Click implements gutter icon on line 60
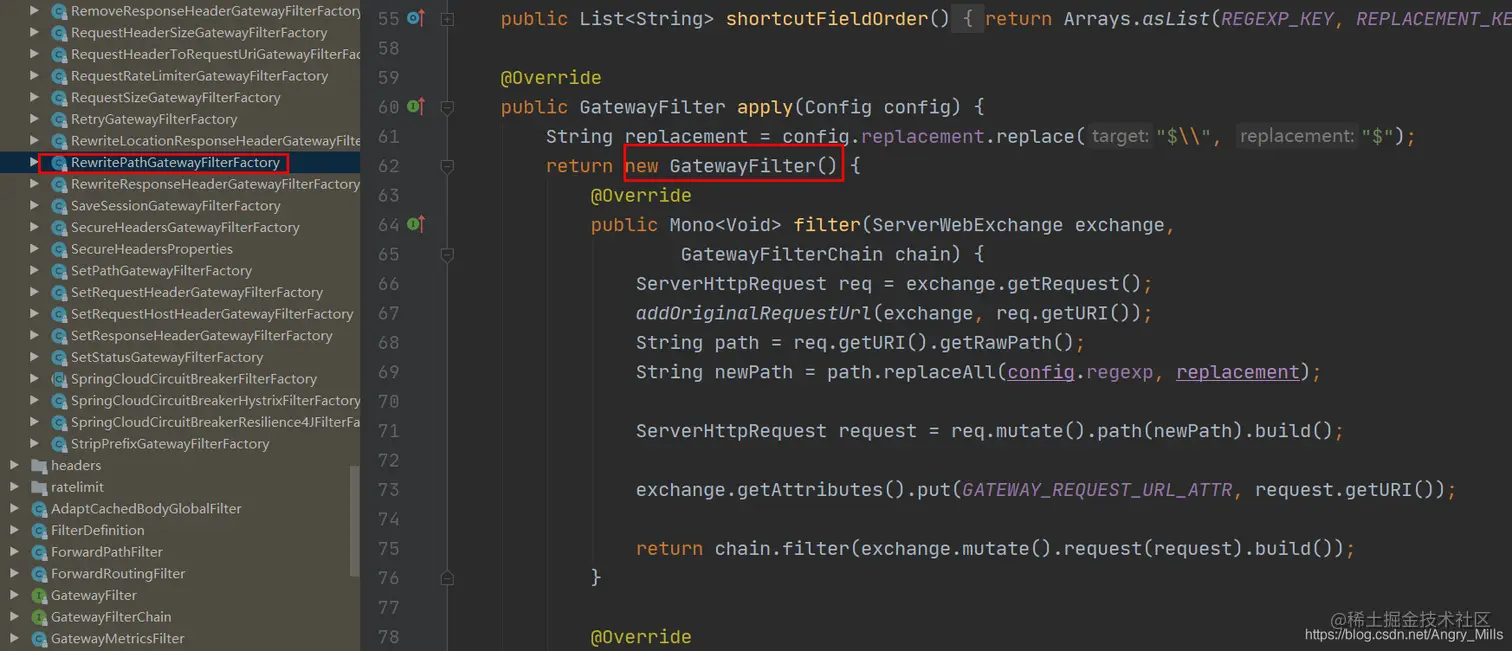The height and width of the screenshot is (651, 1512). [416, 106]
